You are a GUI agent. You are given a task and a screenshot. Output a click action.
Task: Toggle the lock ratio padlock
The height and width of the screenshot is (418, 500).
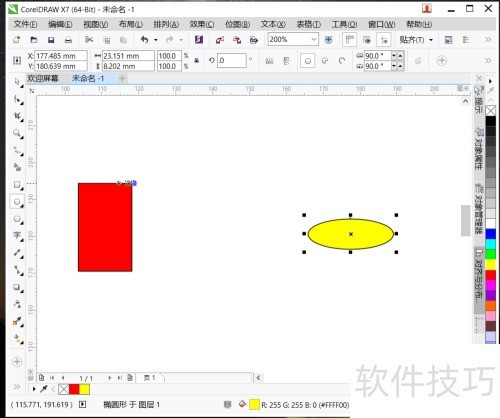tap(197, 61)
